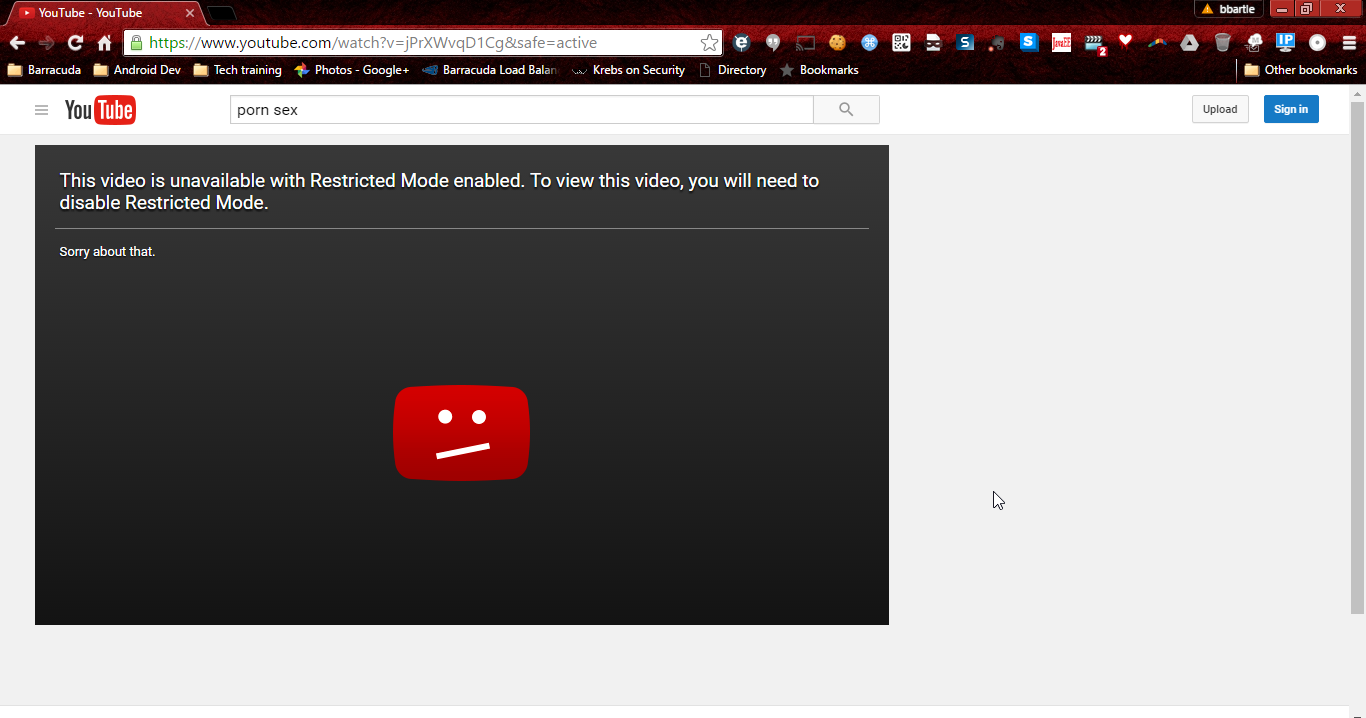Open the cookie editor extension

[837, 43]
